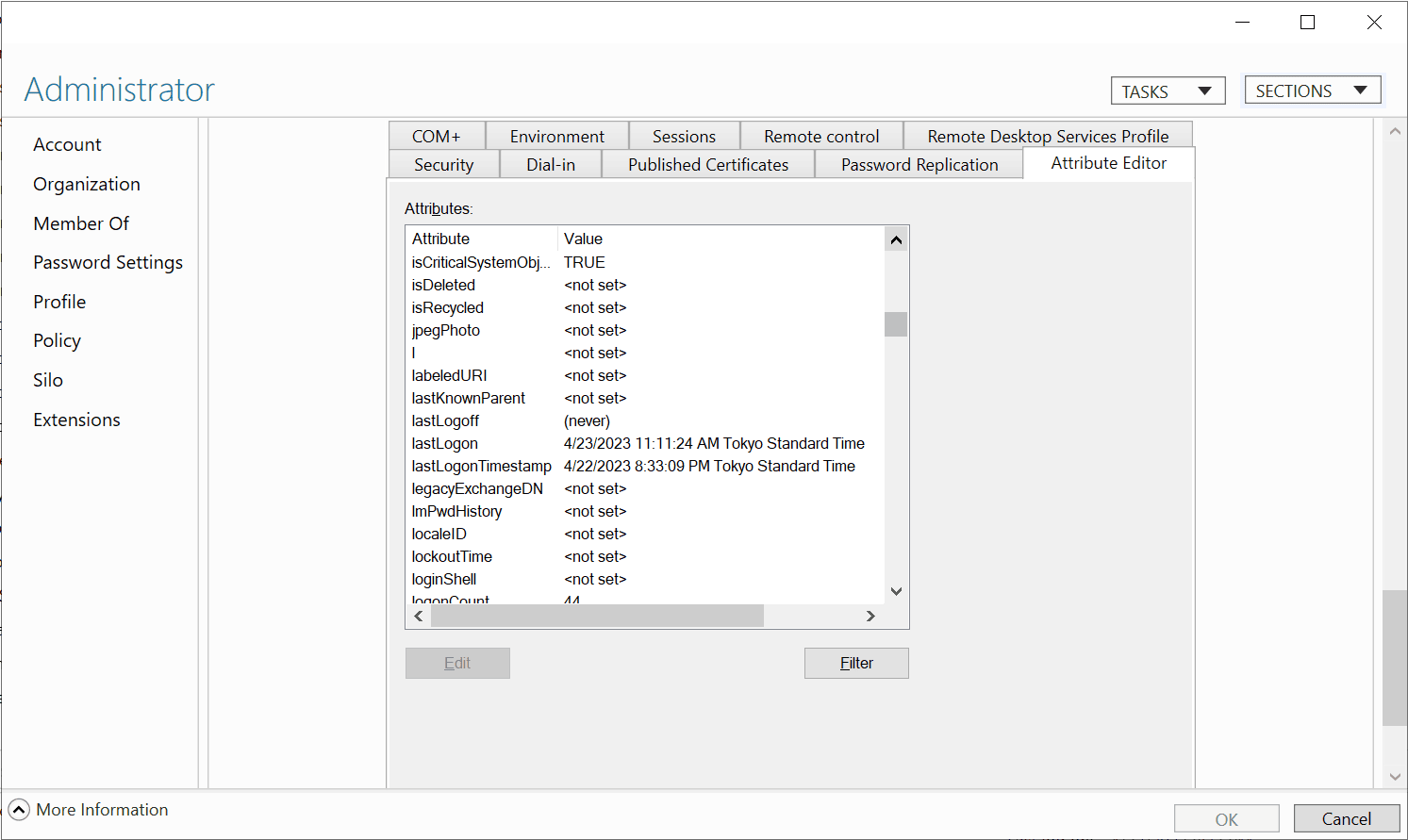Select the lastLogonTimestamp attribute row
Screen dimensions: 1408x840
pos(645,466)
